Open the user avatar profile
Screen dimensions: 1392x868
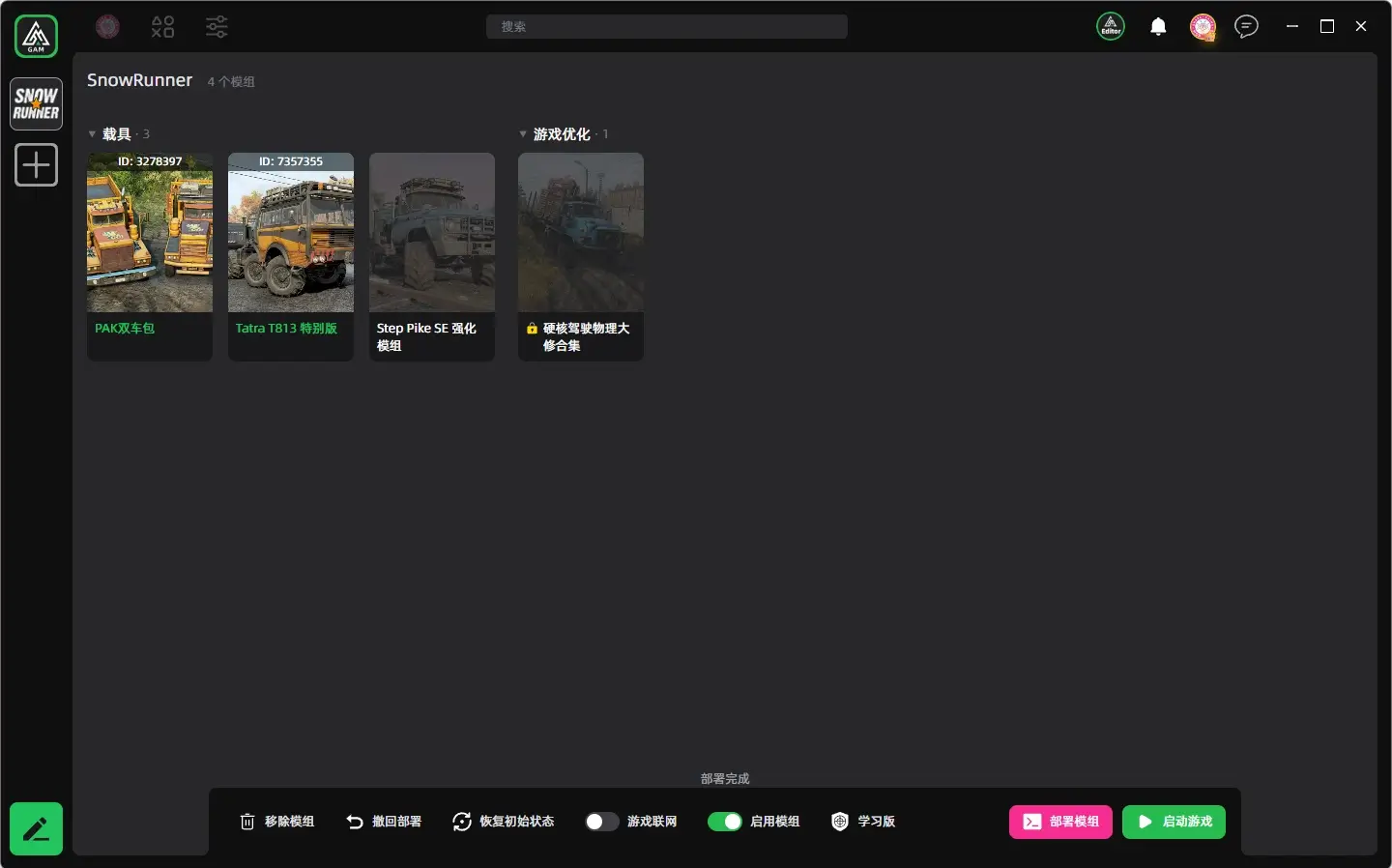pyautogui.click(x=1203, y=27)
